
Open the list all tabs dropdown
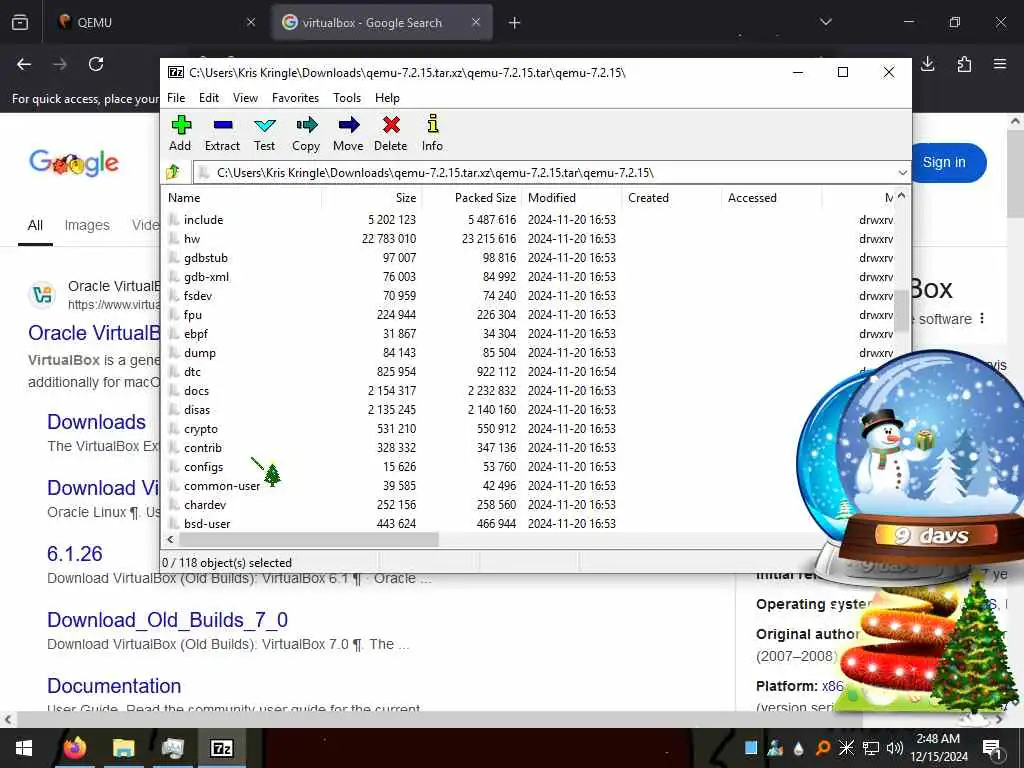(826, 22)
